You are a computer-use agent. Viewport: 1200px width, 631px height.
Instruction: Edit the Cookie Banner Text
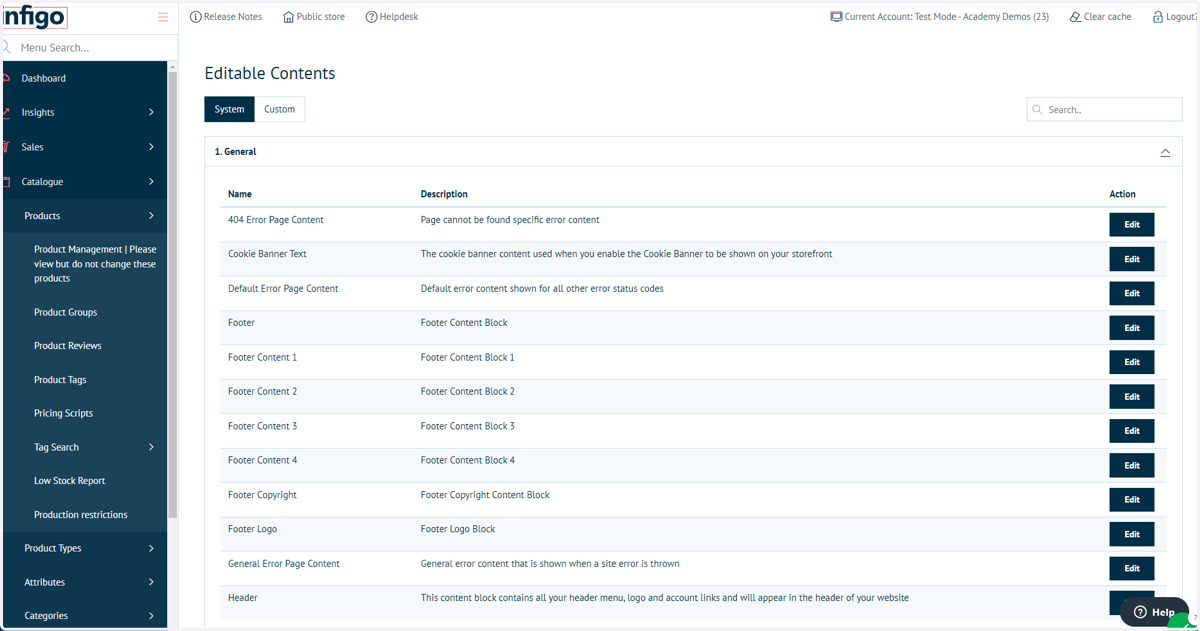pos(1132,259)
